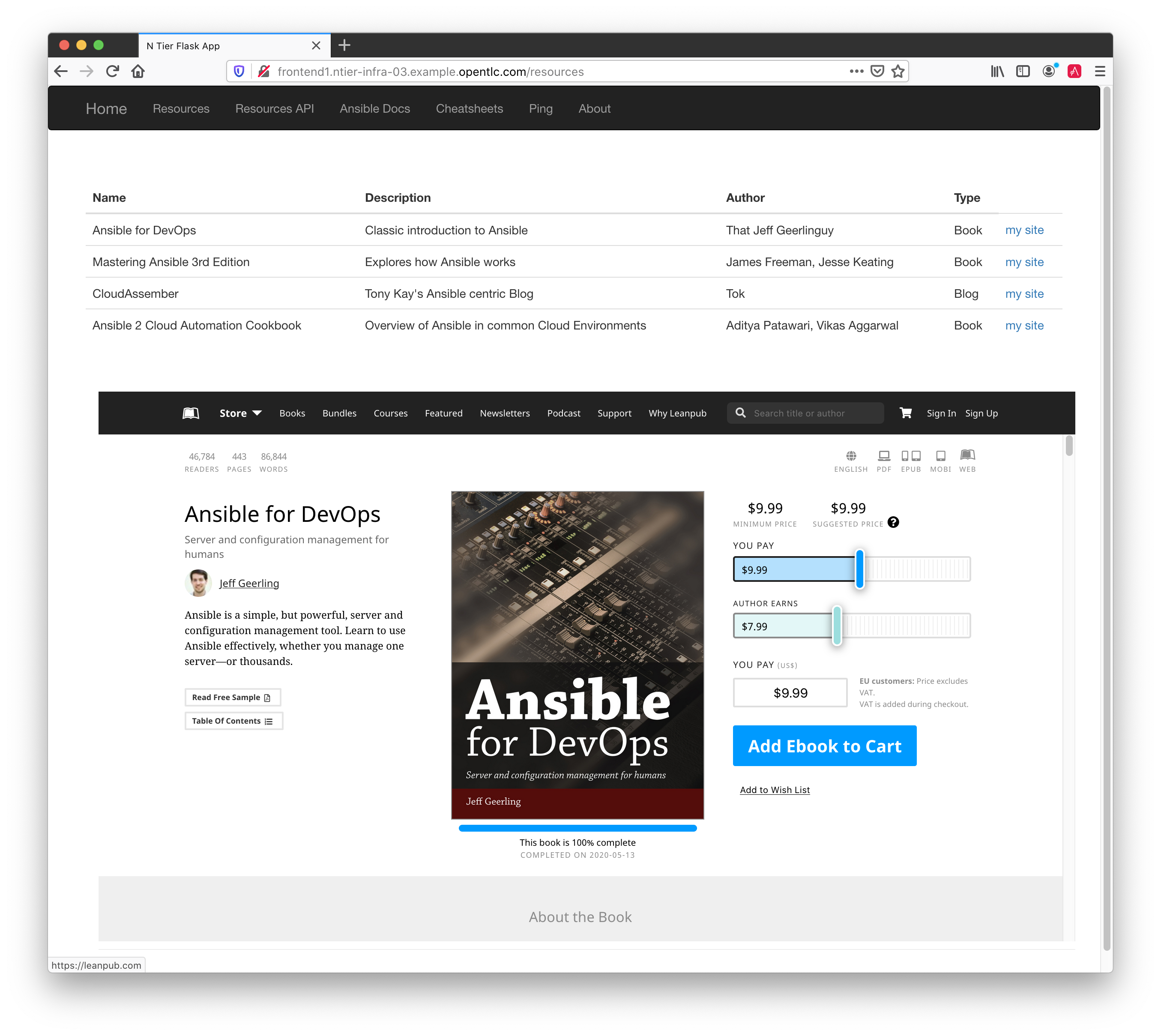The width and height of the screenshot is (1161, 1036).
Task: Click the You Pay slider handle
Action: [860, 569]
